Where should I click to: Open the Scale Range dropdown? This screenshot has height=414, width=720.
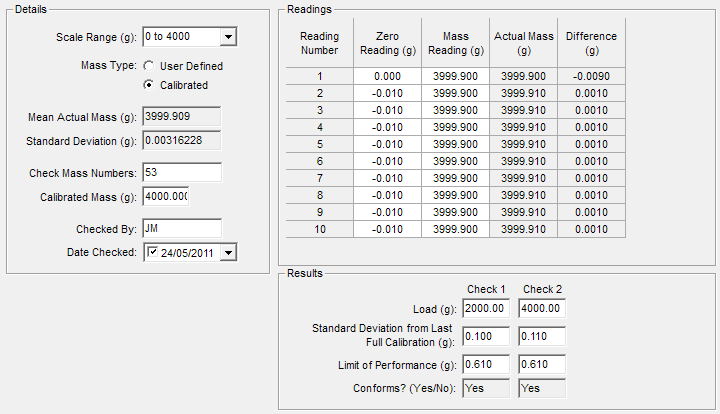point(228,37)
